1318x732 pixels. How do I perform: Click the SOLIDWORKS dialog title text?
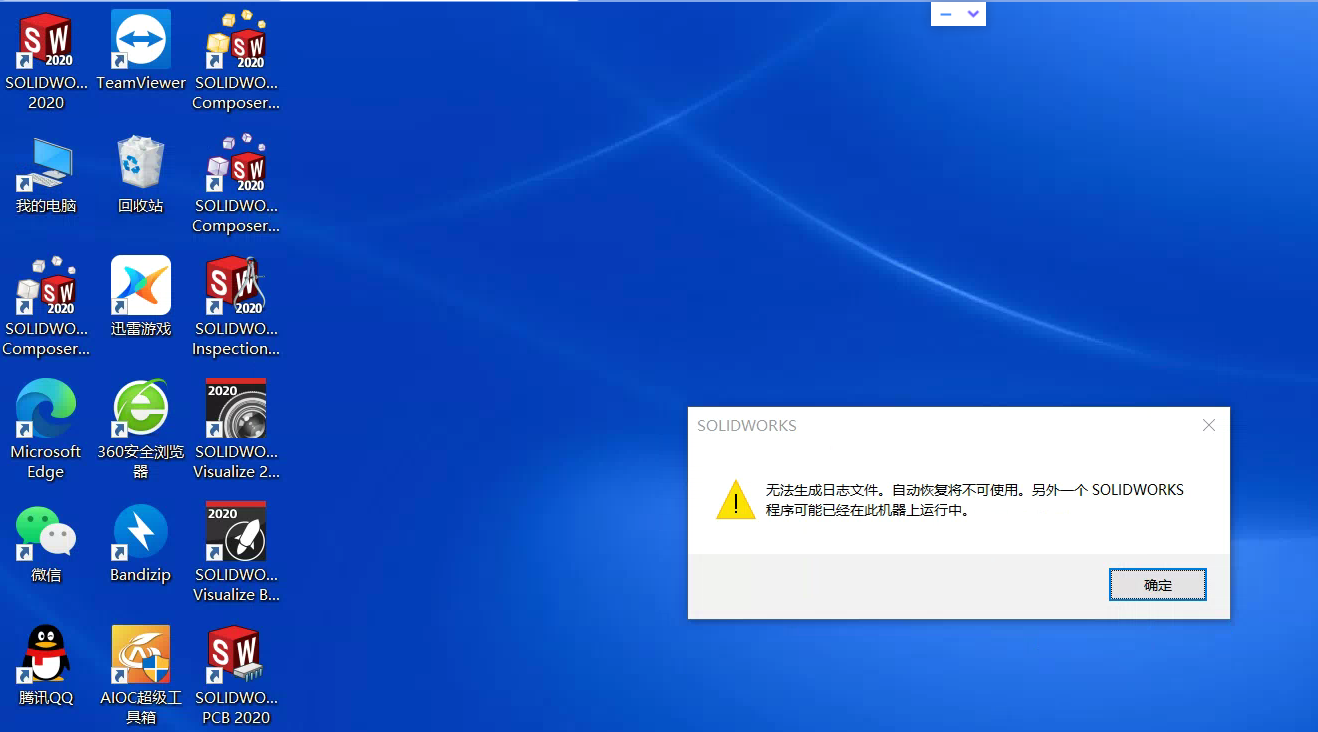coord(747,425)
